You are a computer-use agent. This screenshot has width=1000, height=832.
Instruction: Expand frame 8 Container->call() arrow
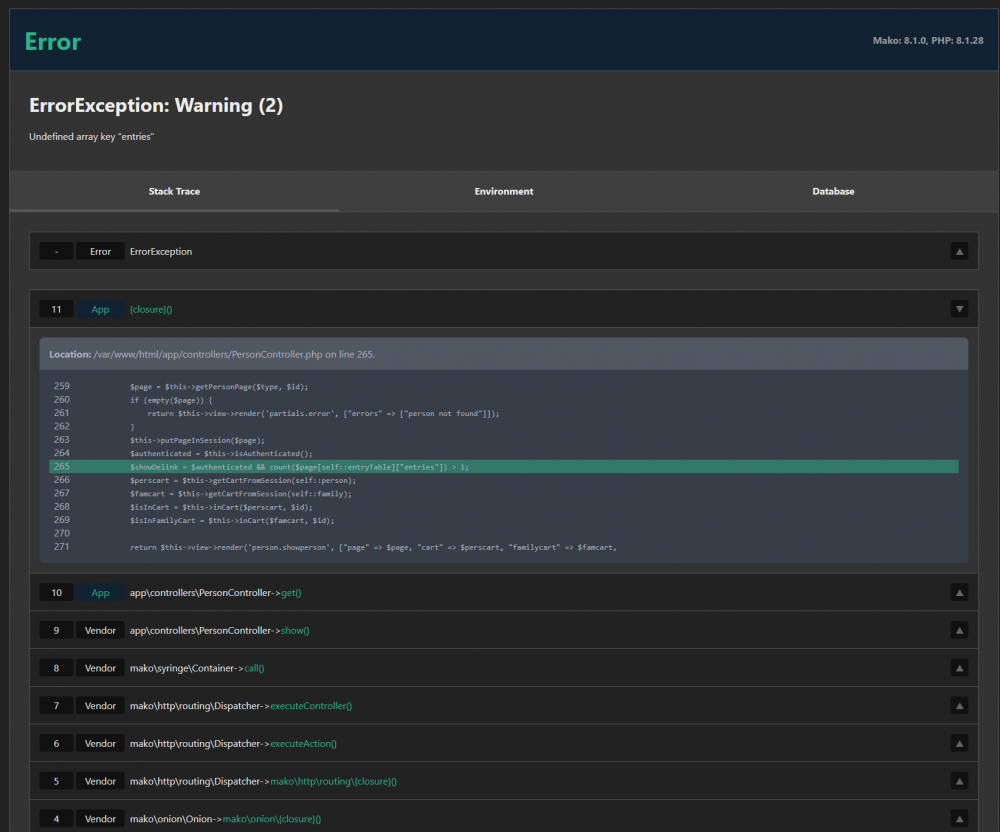click(x=960, y=668)
